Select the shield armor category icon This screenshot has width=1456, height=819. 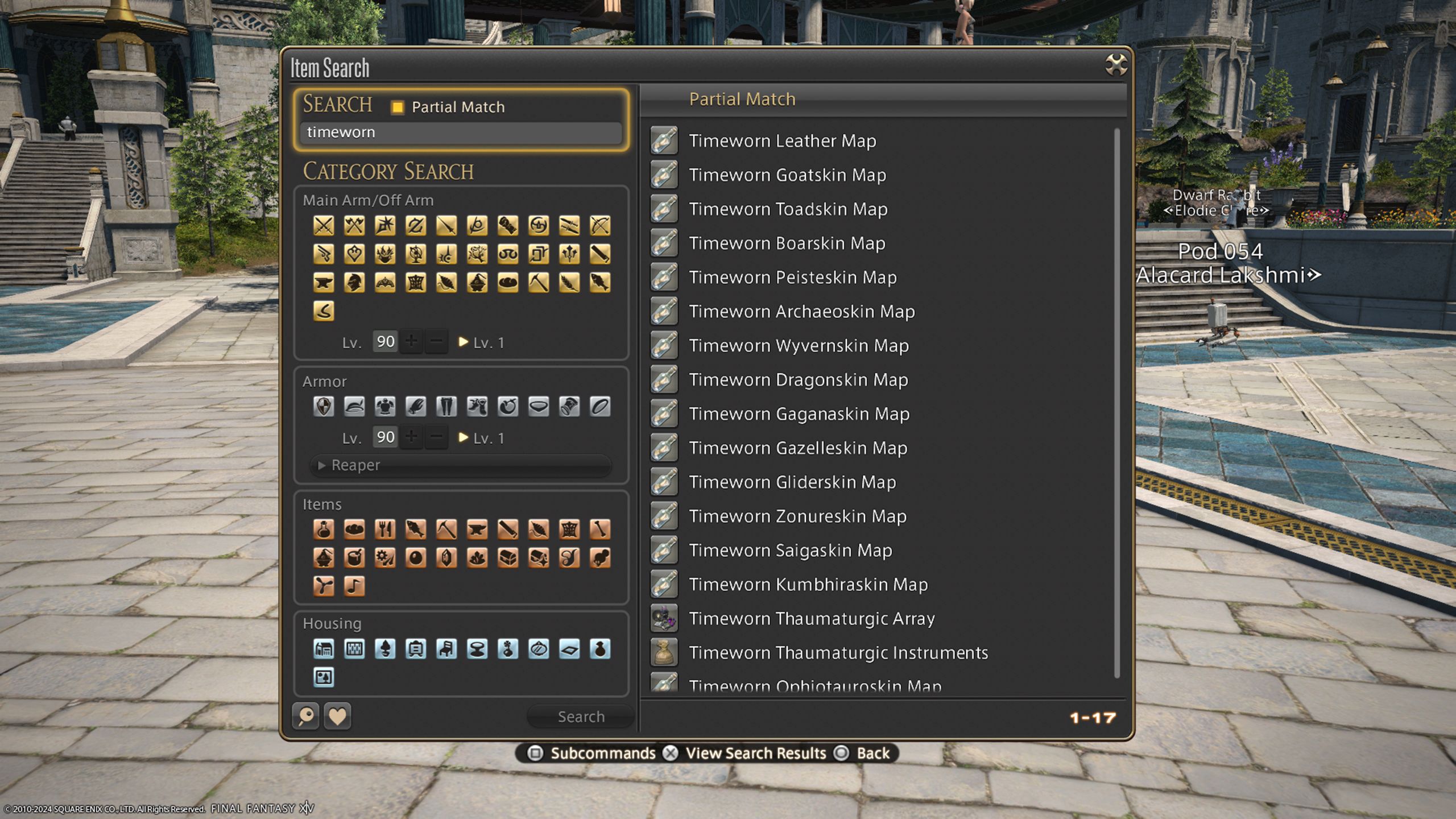click(x=323, y=405)
